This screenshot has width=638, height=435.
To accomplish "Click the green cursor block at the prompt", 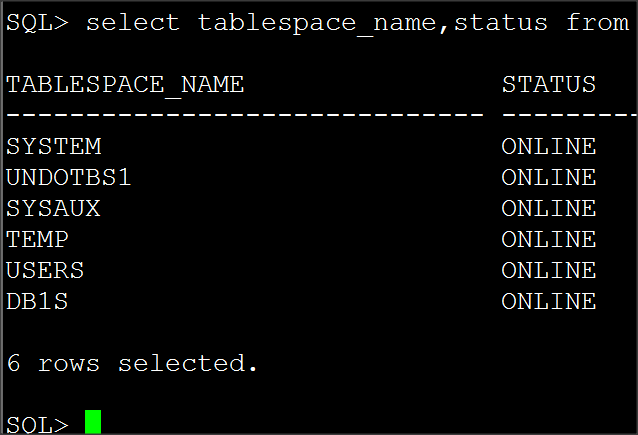I will [x=93, y=422].
